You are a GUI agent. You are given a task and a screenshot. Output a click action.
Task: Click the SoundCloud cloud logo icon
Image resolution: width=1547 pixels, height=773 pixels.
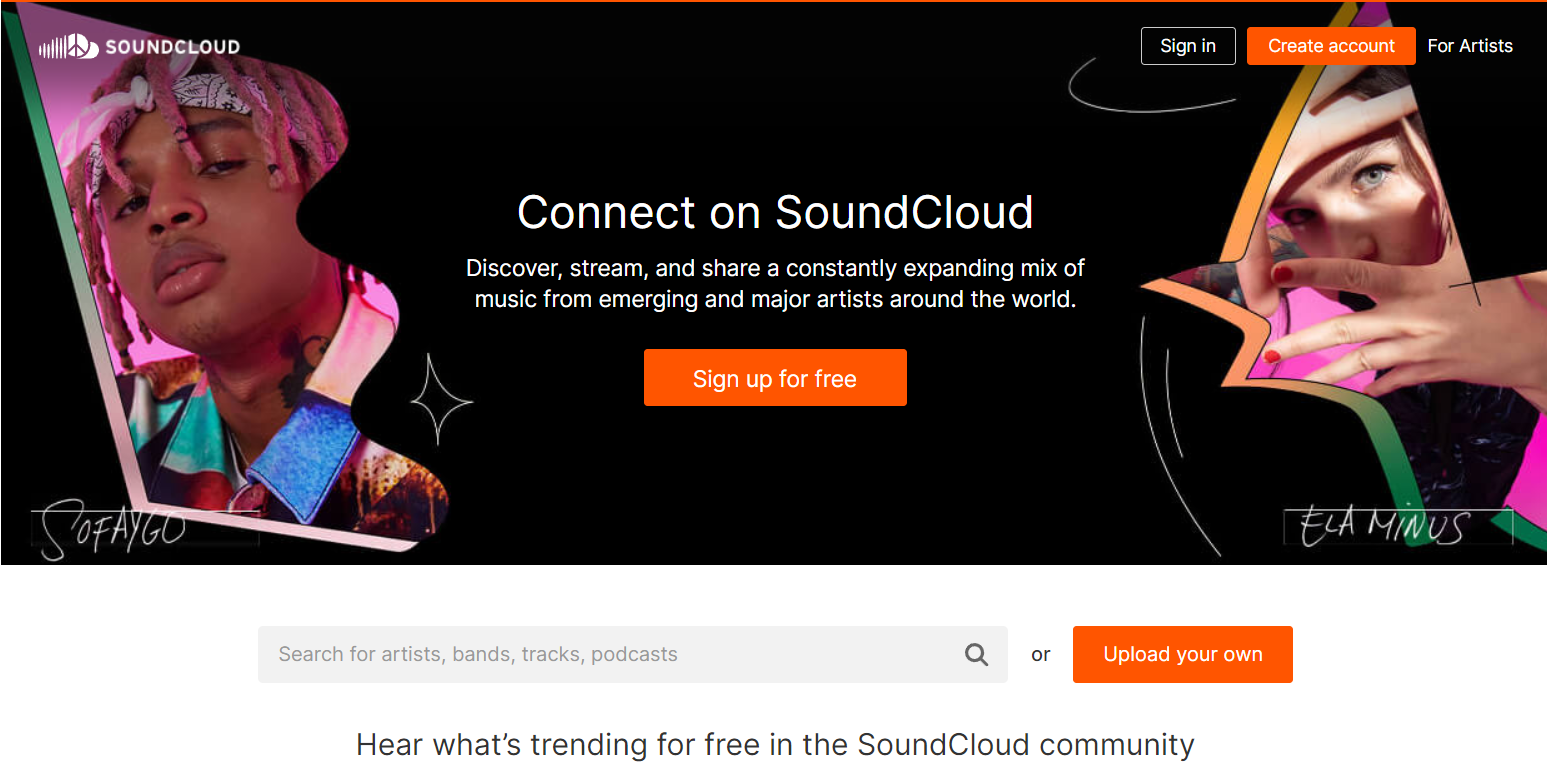pyautogui.click(x=68, y=46)
